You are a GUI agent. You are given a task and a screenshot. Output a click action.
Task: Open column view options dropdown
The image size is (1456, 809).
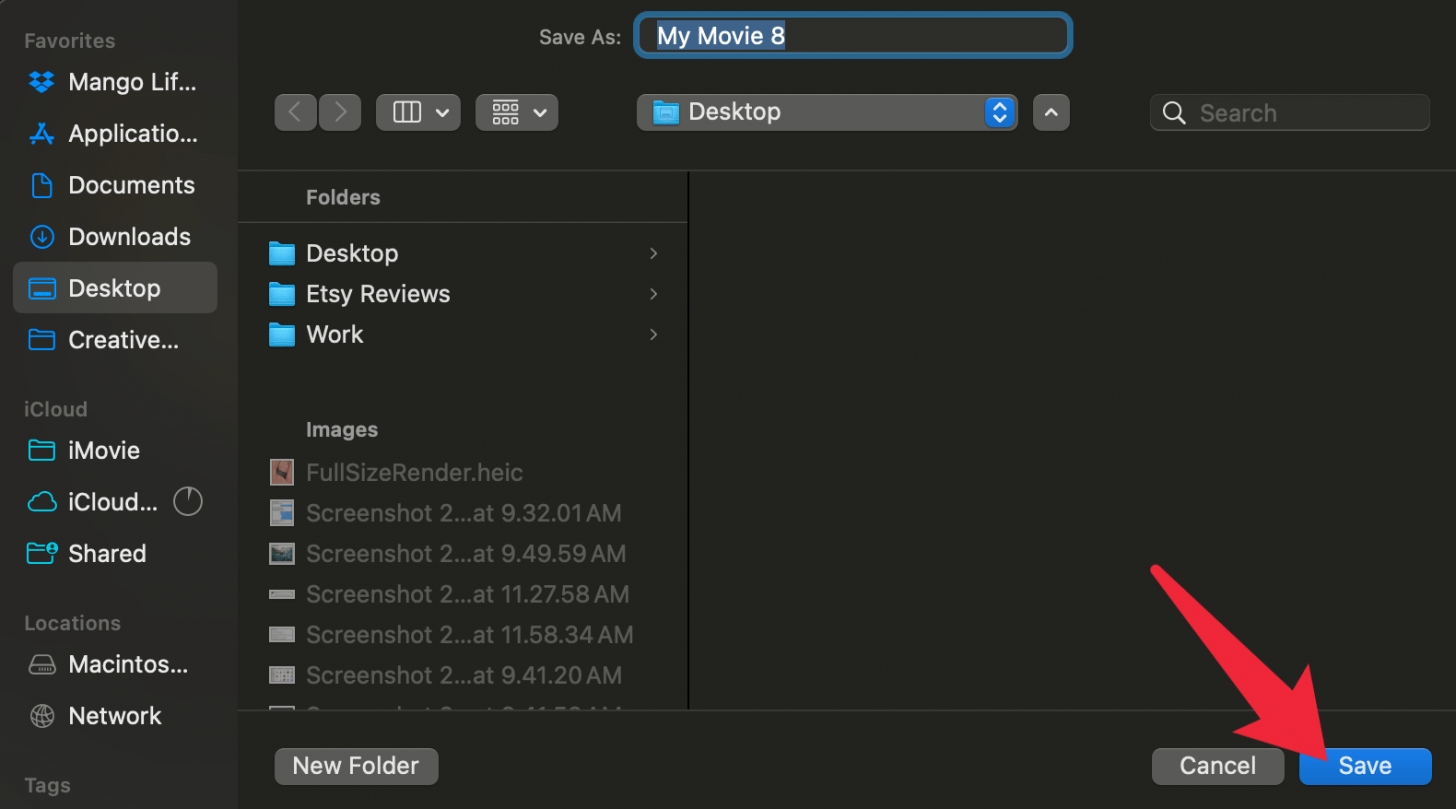(418, 113)
